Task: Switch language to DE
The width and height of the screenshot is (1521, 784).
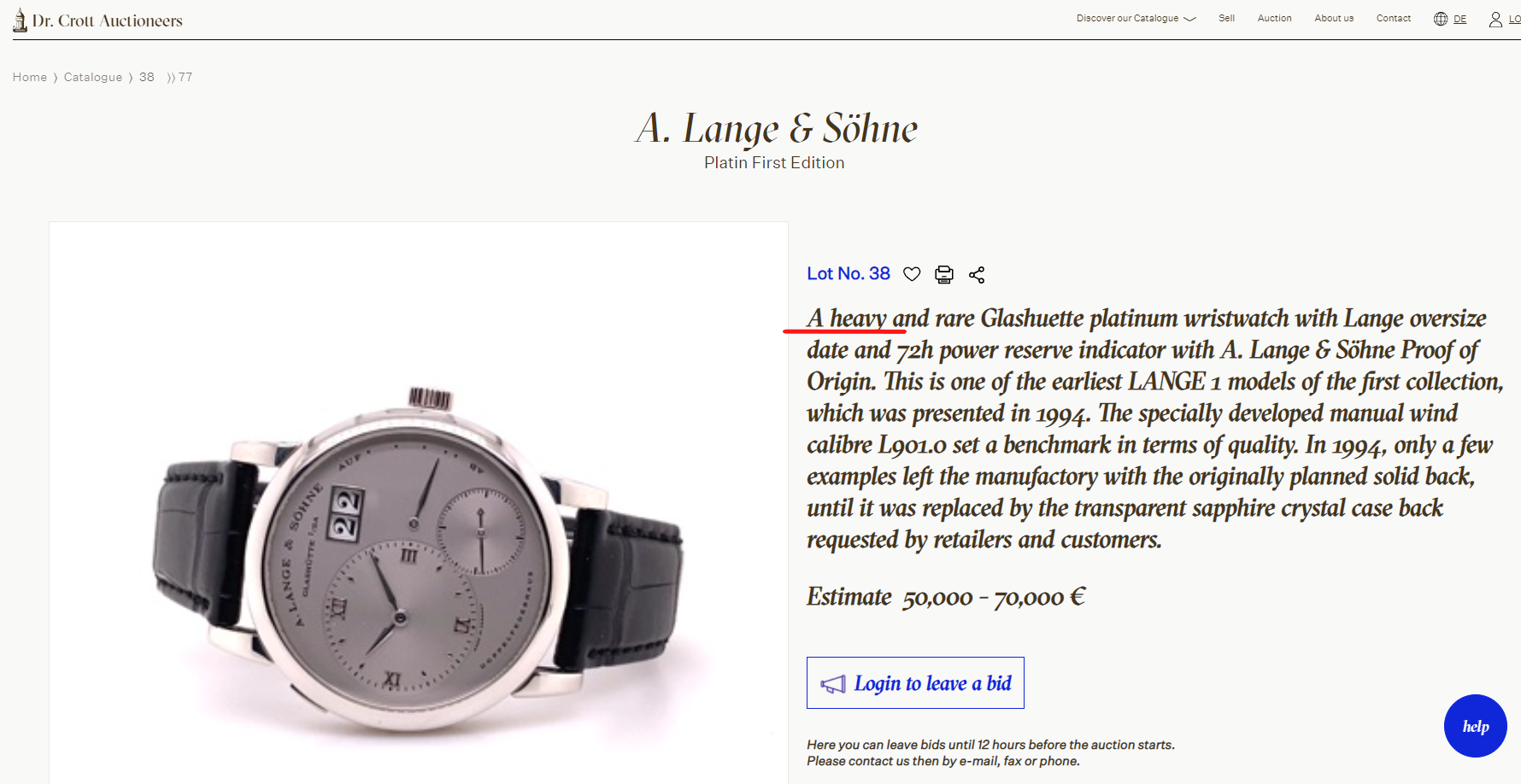Action: click(x=1459, y=19)
